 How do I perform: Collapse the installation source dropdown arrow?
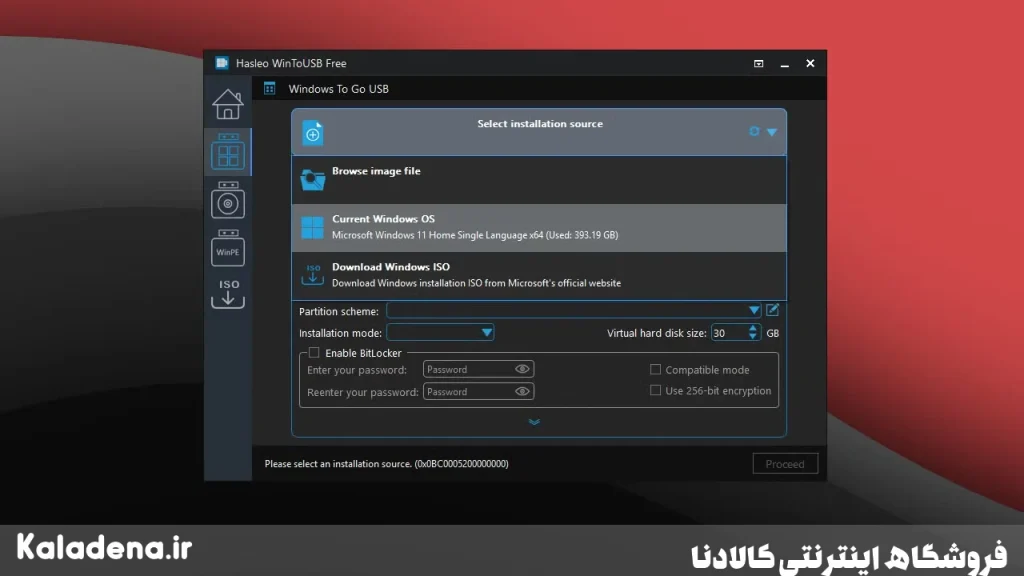772,132
